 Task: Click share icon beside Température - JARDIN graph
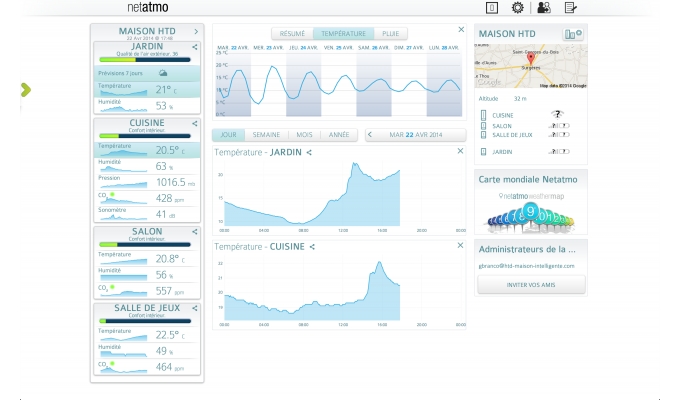point(310,153)
